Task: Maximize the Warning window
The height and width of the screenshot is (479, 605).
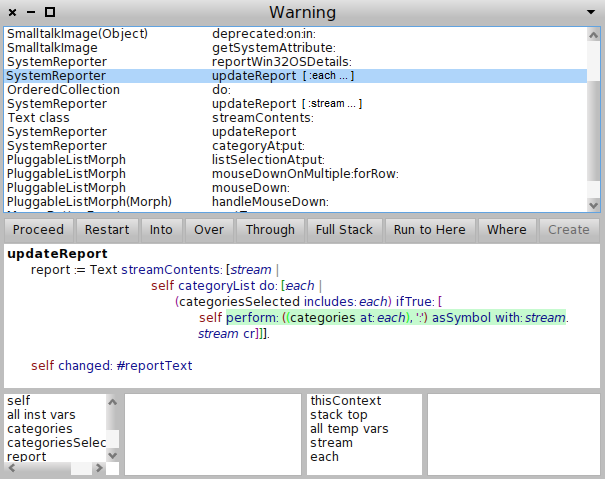Action: pos(50,12)
